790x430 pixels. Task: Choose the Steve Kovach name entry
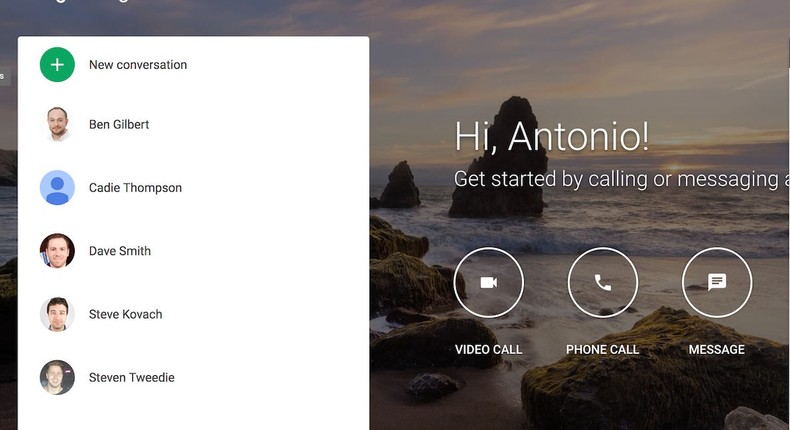(x=125, y=314)
